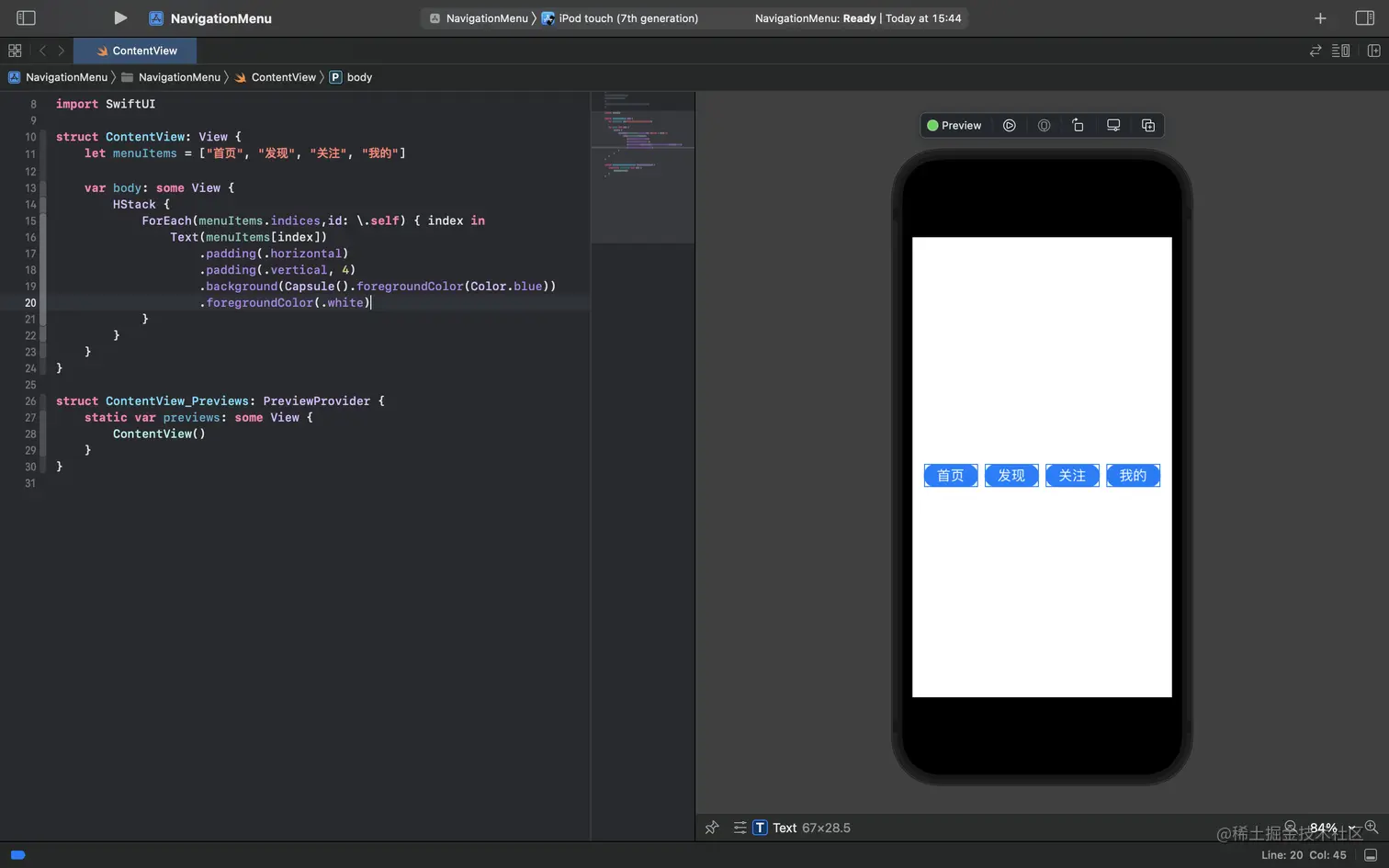Duplicate the preview with the plus-square icon

tap(1148, 125)
